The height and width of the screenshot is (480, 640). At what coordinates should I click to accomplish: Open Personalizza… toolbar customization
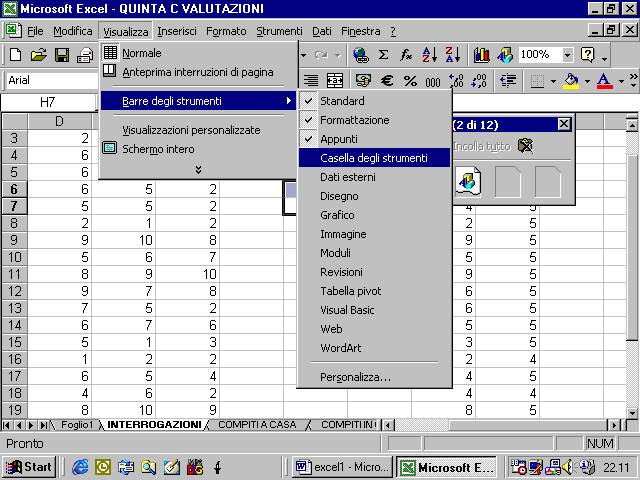coord(374,377)
